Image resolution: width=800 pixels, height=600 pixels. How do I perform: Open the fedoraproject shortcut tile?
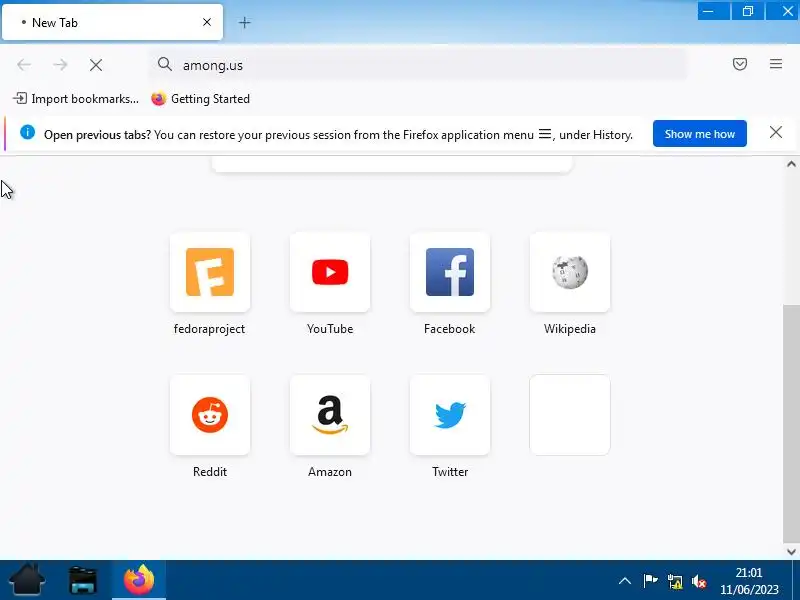pyautogui.click(x=210, y=272)
